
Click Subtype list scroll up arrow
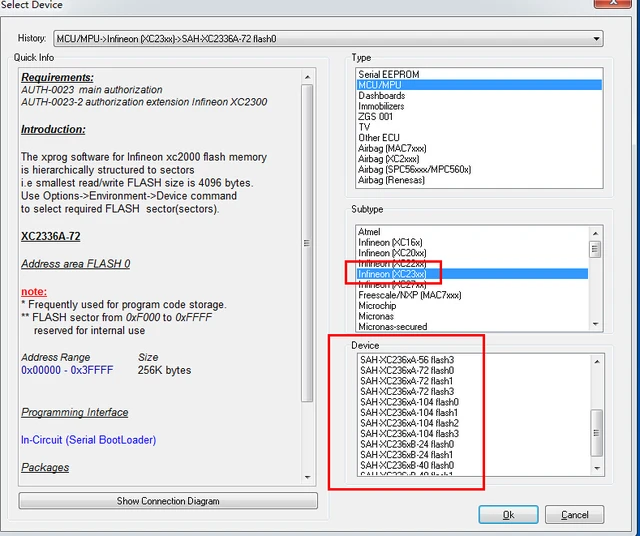point(595,233)
